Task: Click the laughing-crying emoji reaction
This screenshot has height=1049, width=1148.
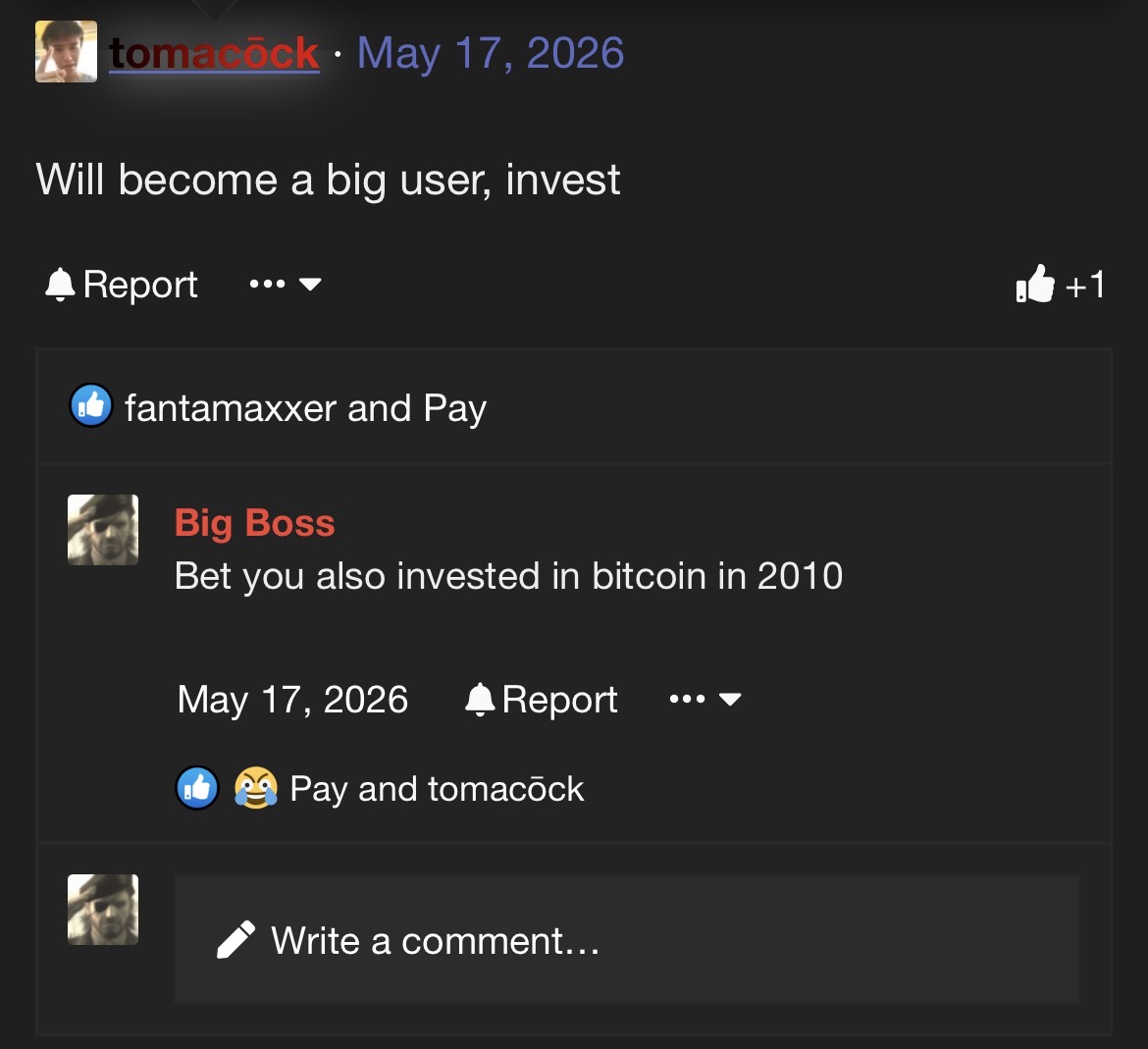Action: 255,788
